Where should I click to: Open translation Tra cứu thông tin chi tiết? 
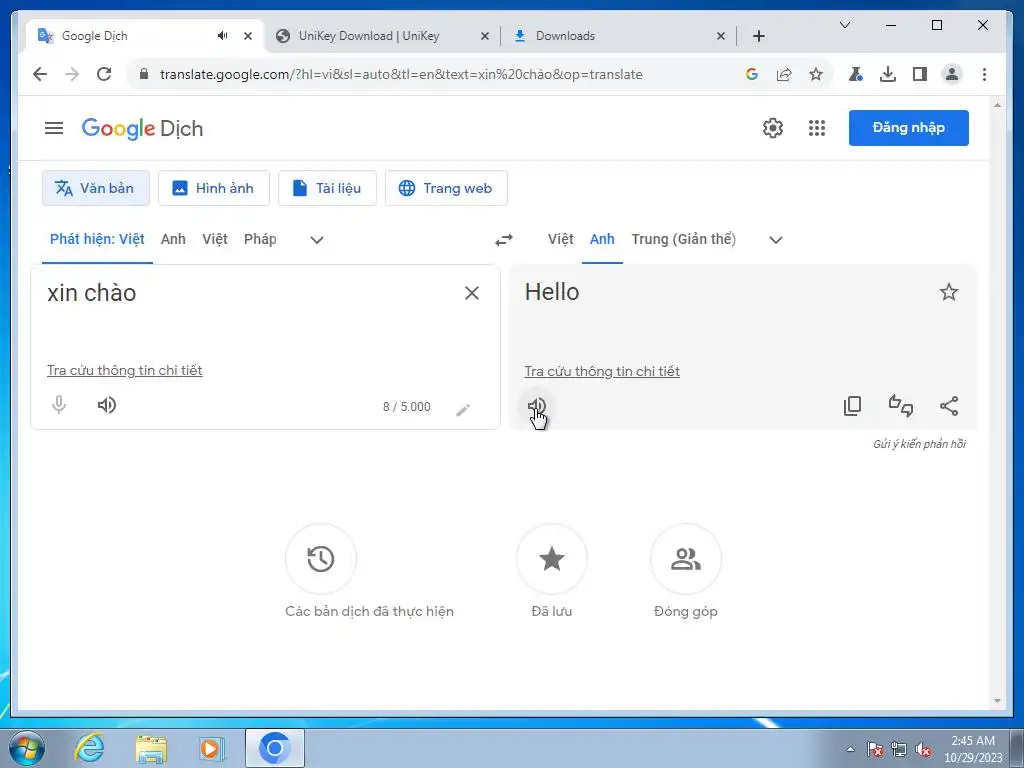click(602, 371)
